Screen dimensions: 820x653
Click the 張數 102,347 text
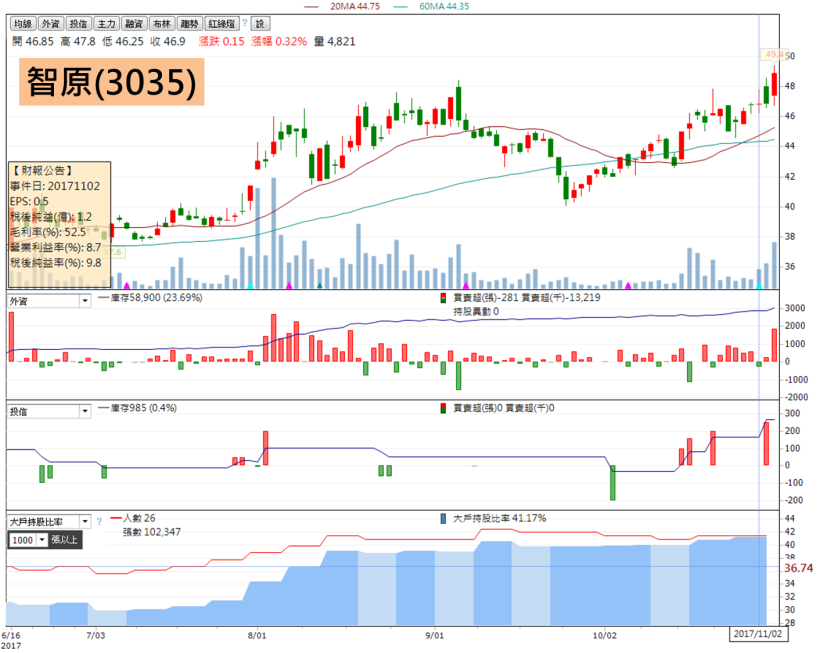click(x=152, y=532)
